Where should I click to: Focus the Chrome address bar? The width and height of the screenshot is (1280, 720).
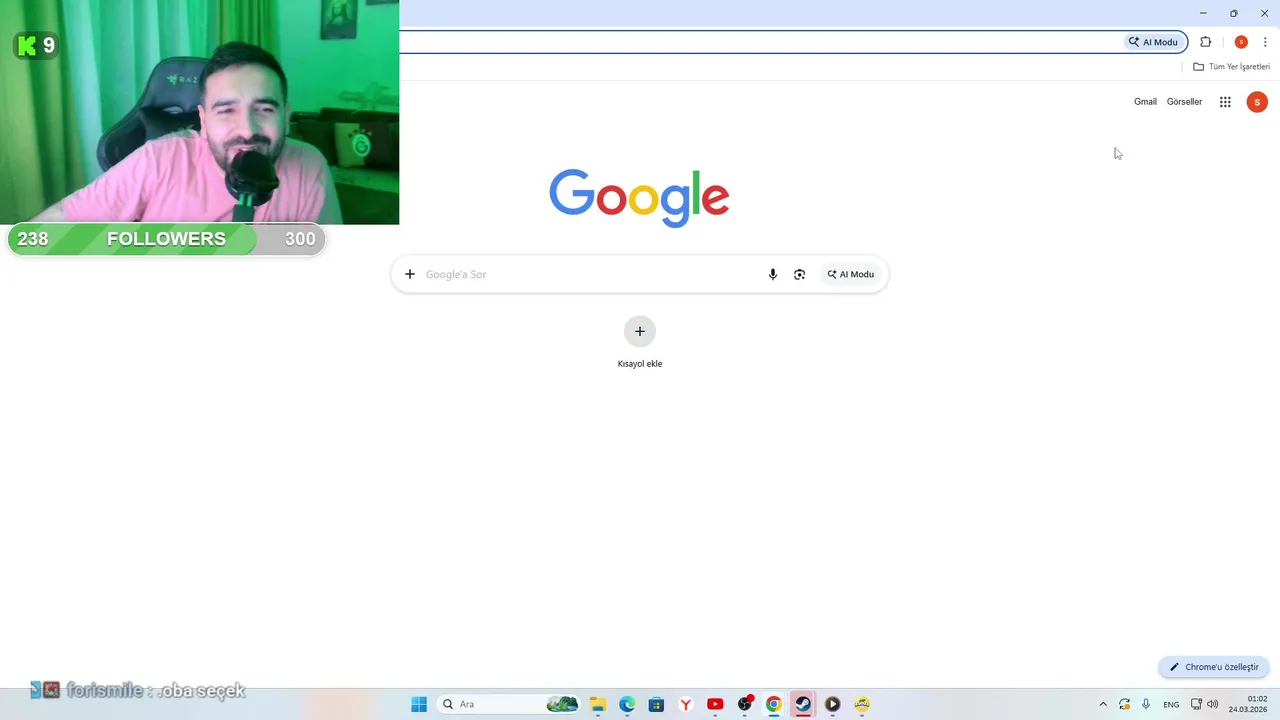coord(760,42)
